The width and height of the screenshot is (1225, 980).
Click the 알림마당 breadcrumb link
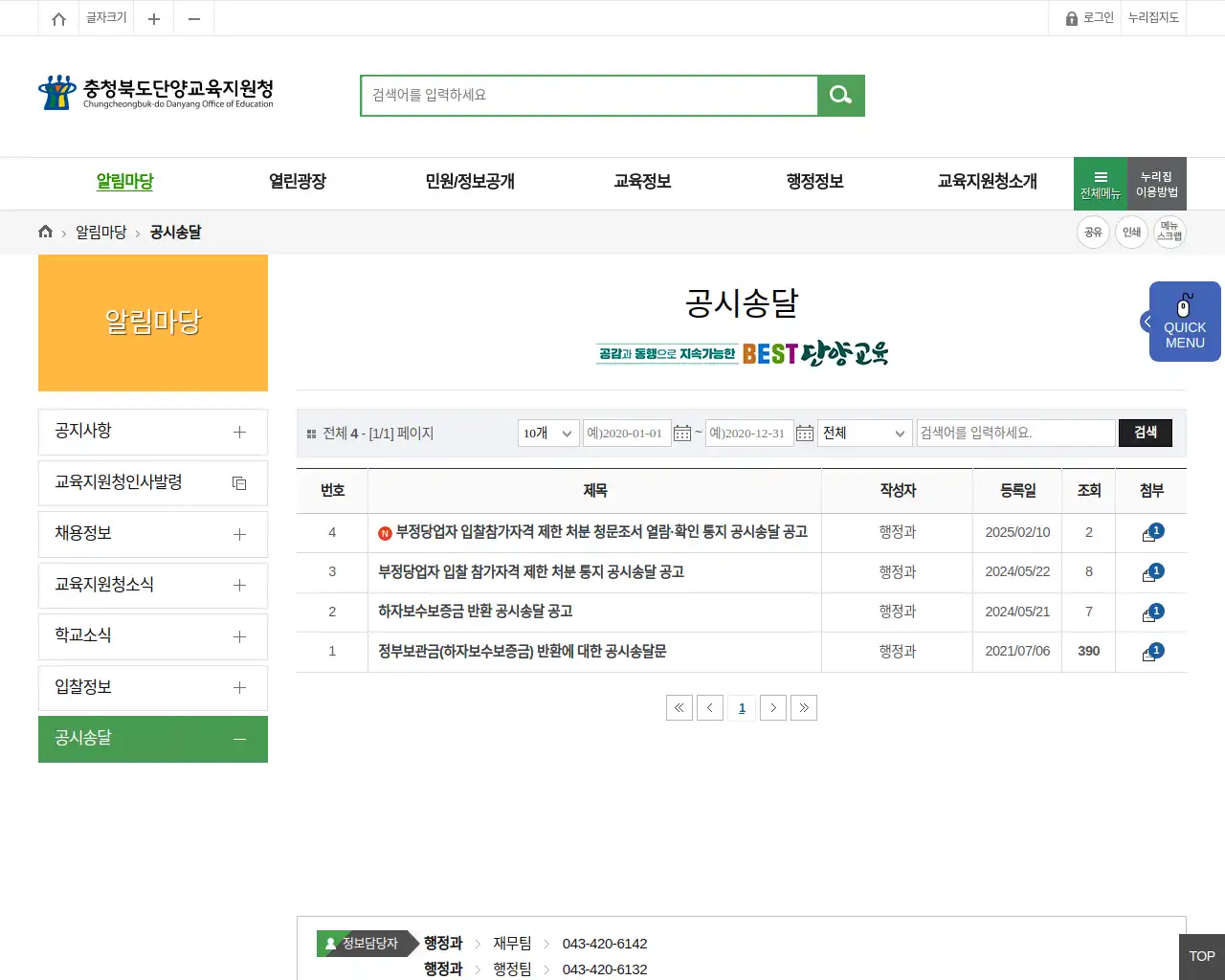(x=101, y=233)
